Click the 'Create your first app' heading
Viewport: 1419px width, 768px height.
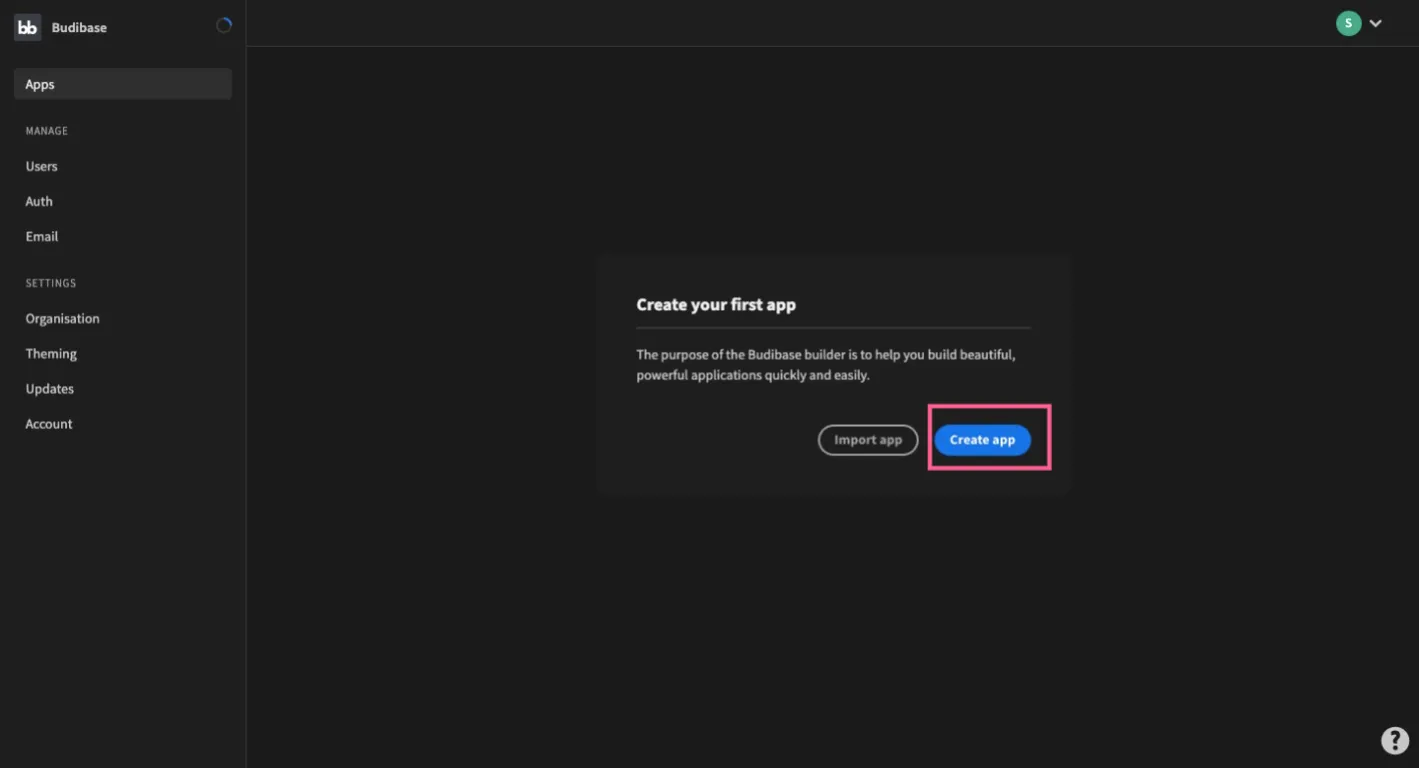click(x=716, y=304)
